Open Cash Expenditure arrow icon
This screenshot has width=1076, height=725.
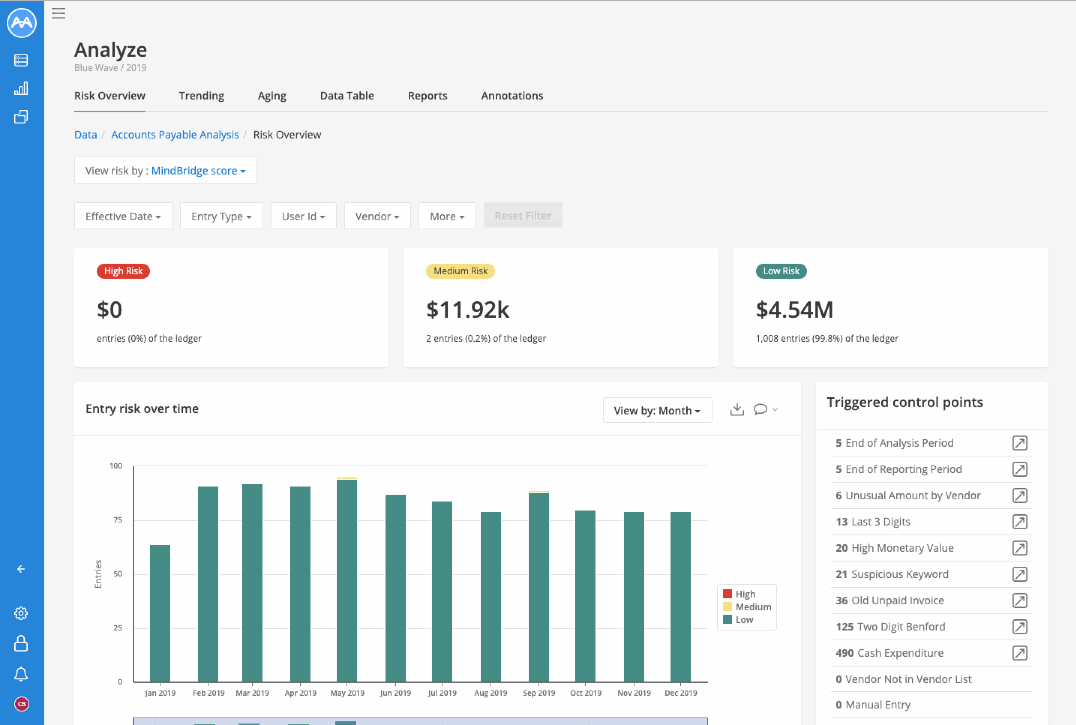pos(1020,653)
